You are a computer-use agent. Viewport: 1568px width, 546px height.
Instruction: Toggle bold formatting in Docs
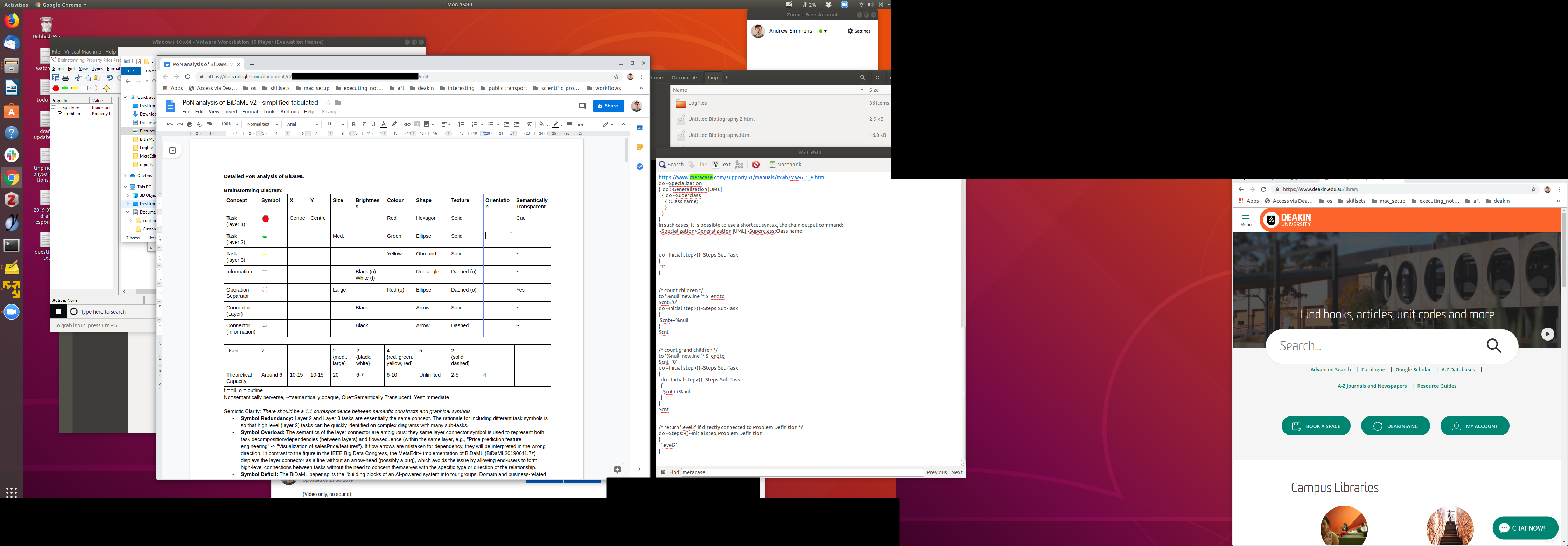click(x=353, y=124)
